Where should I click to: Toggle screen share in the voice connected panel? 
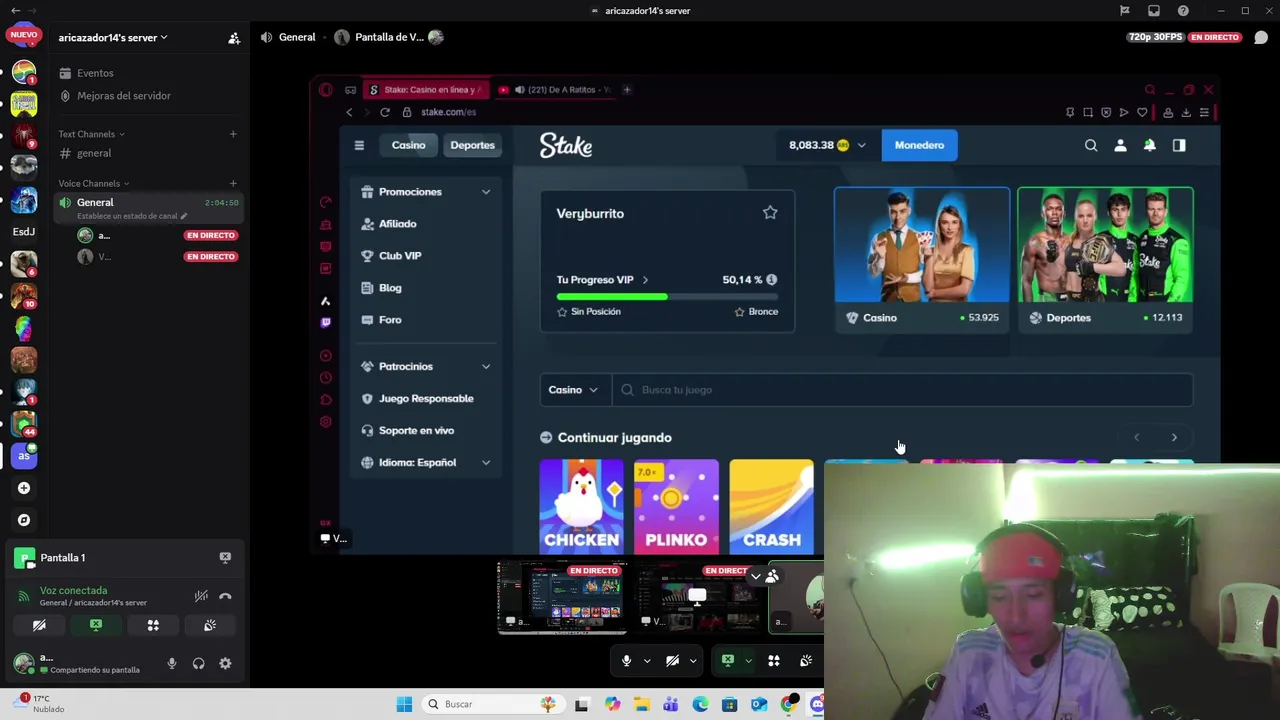(x=96, y=625)
